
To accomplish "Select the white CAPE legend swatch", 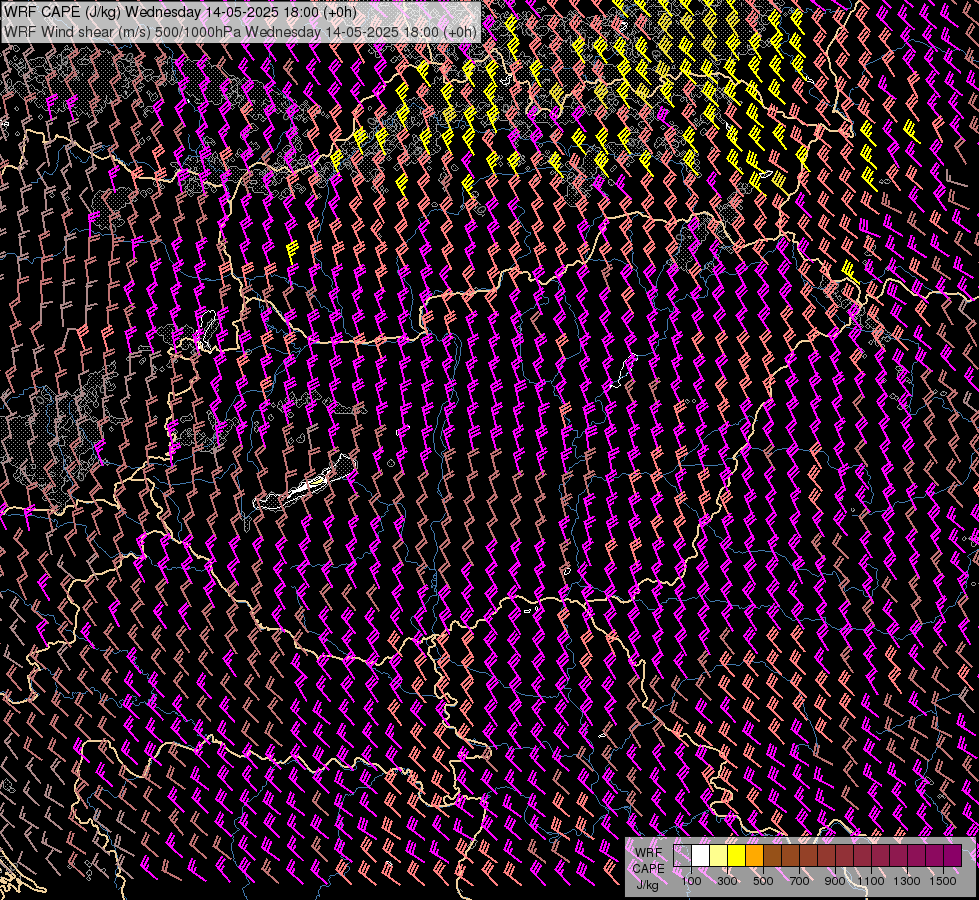I will pyautogui.click(x=701, y=856).
